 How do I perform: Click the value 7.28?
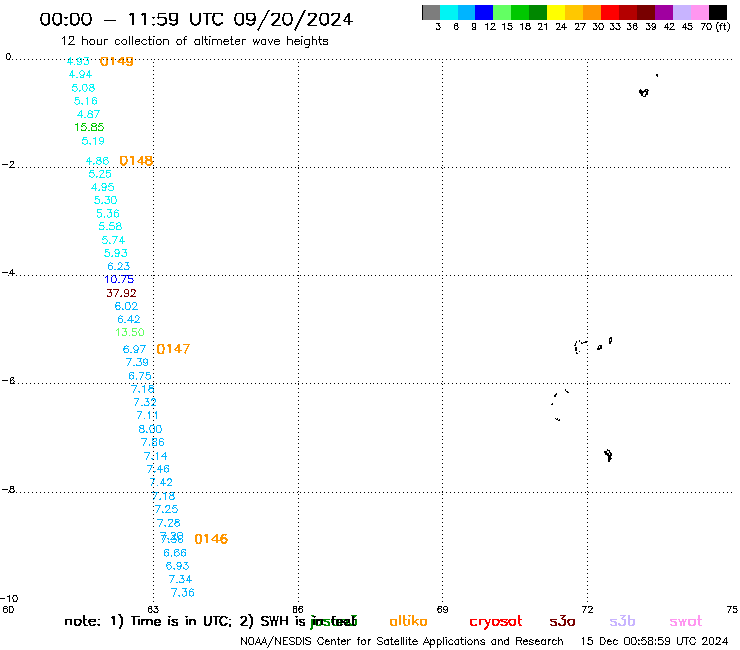[169, 523]
